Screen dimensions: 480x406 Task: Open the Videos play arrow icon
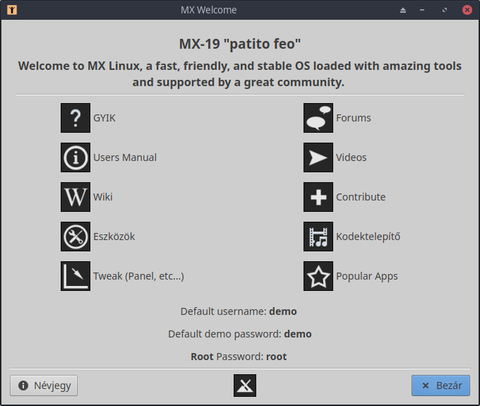pyautogui.click(x=318, y=157)
